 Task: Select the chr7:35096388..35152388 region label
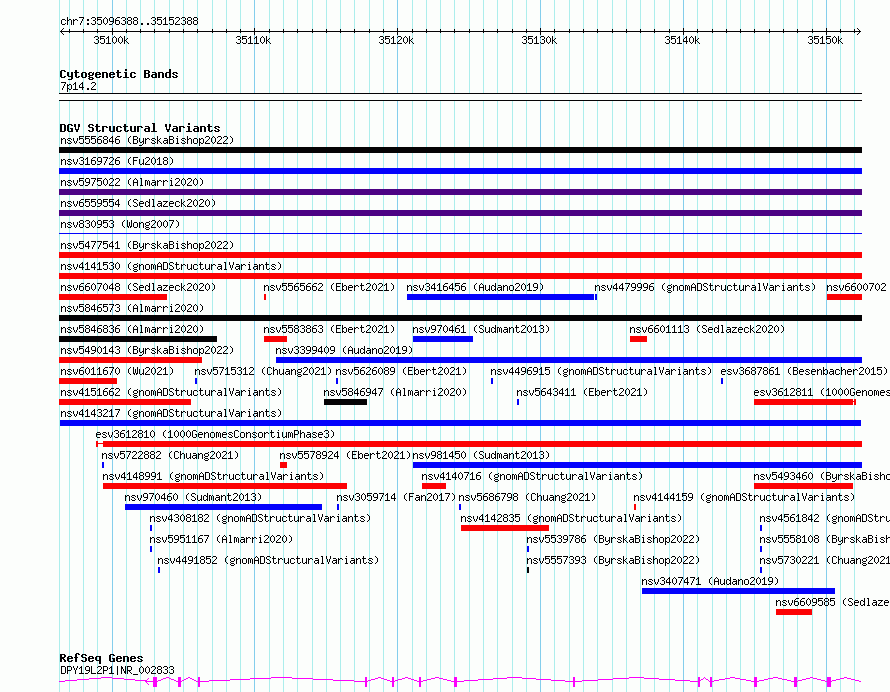pos(129,22)
